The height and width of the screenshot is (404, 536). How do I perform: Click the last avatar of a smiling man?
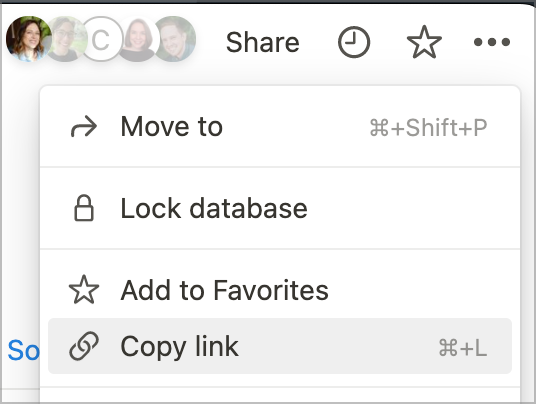click(x=175, y=39)
